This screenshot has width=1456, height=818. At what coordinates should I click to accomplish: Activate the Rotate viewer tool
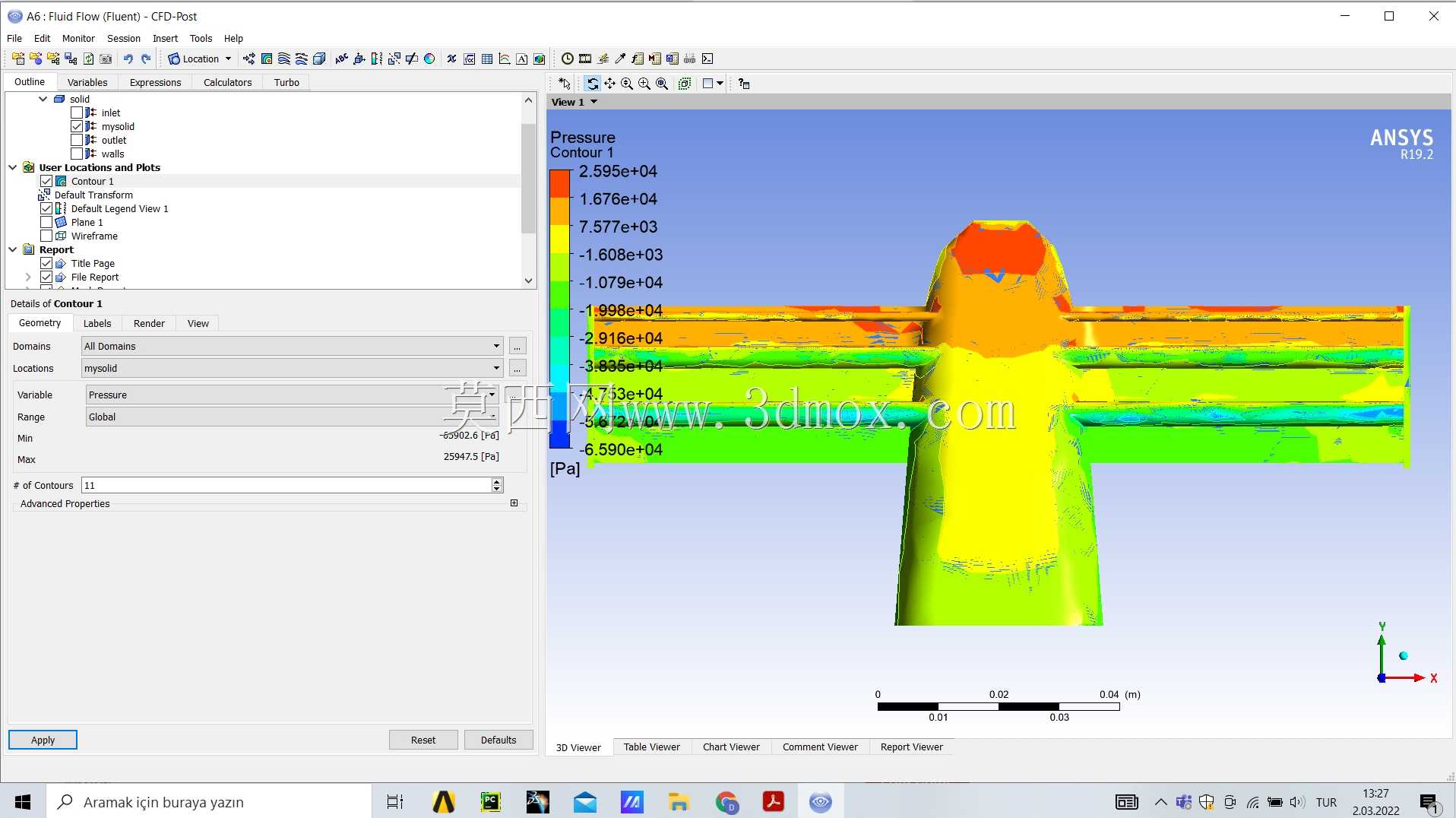(x=592, y=84)
